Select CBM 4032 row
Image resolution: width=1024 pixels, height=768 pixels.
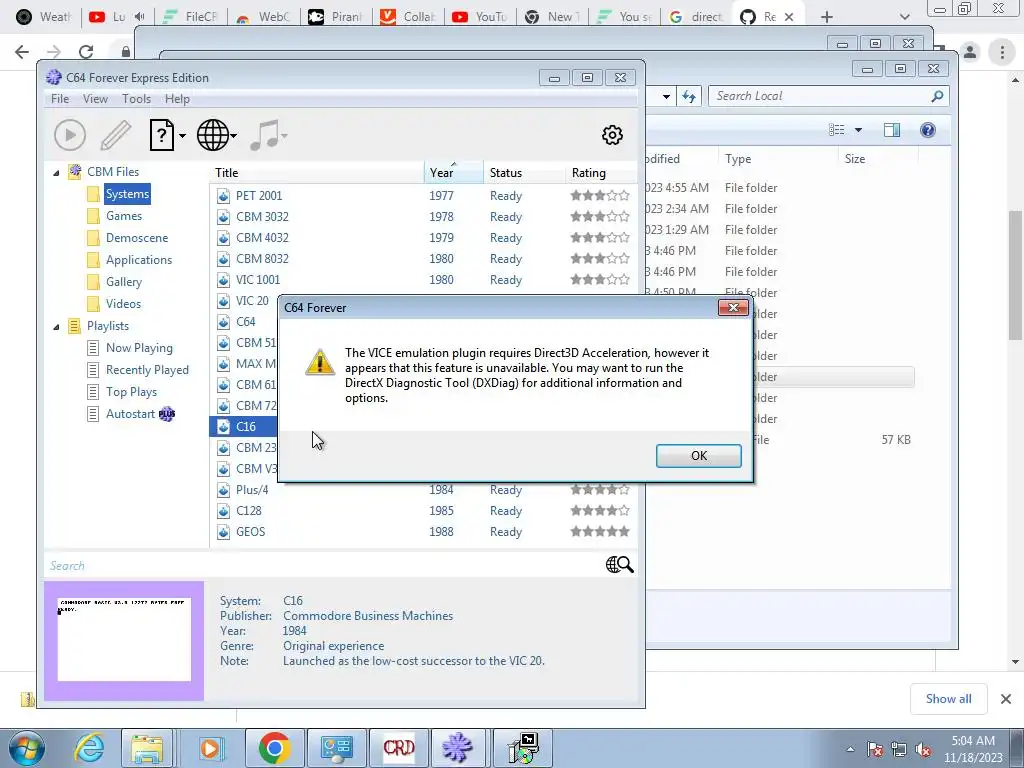pos(423,238)
